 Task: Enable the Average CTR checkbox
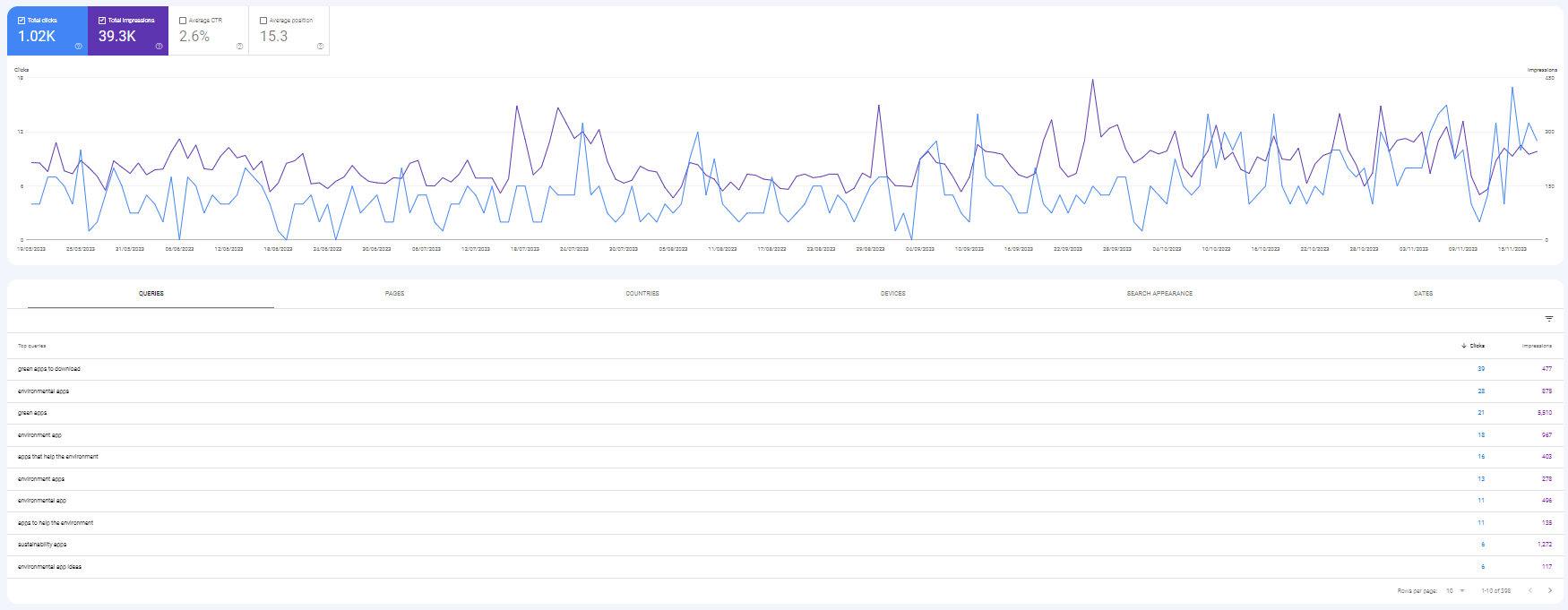pyautogui.click(x=183, y=21)
